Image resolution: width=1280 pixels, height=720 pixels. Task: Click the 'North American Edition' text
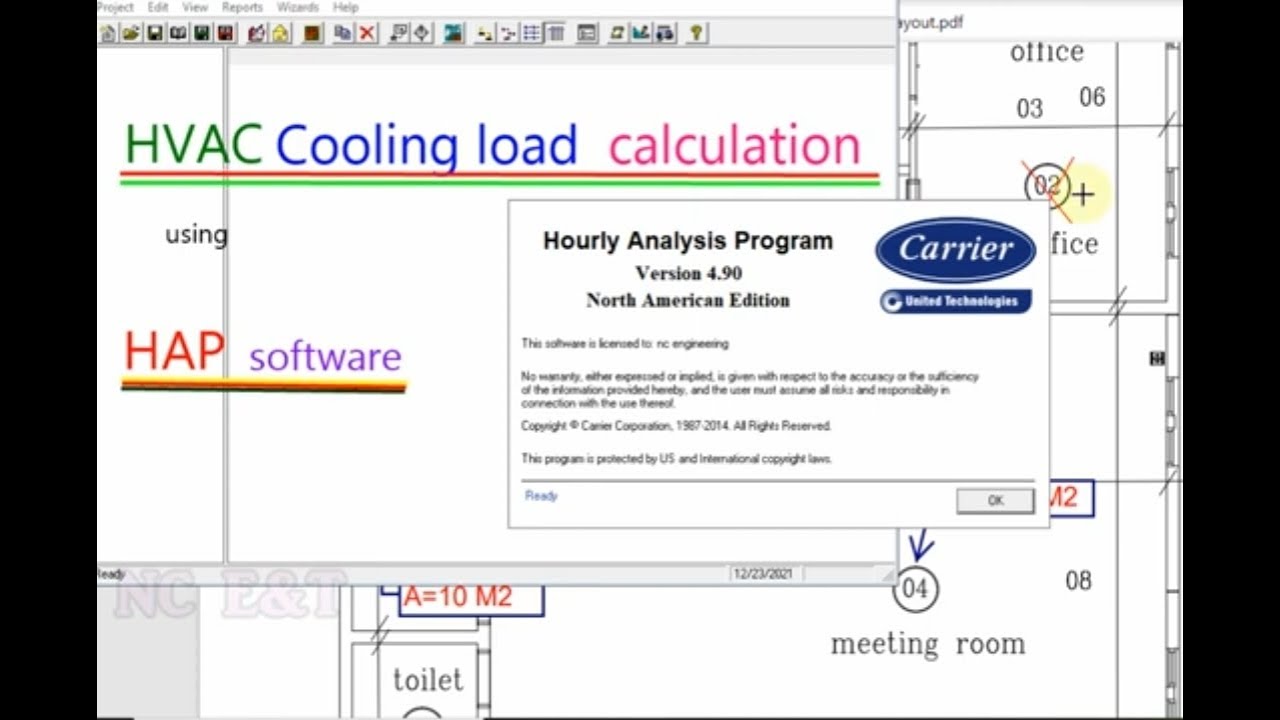[688, 300]
